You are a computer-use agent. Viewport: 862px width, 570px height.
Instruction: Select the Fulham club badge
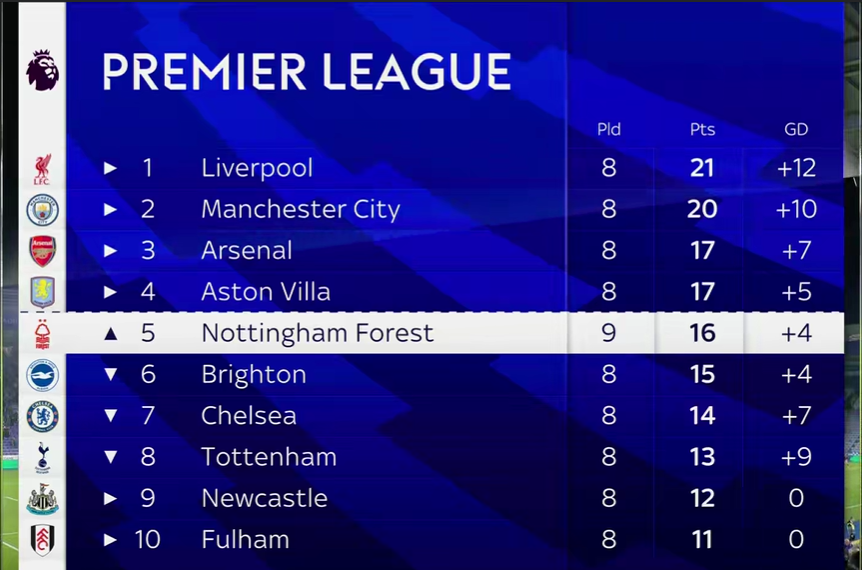pos(42,540)
